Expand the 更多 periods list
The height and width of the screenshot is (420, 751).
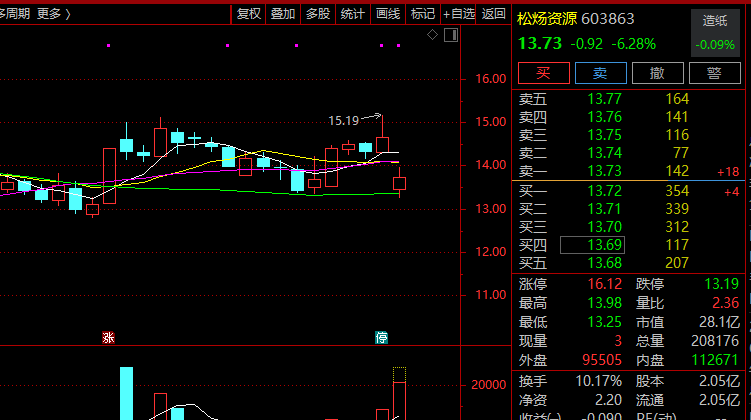pyautogui.click(x=47, y=13)
